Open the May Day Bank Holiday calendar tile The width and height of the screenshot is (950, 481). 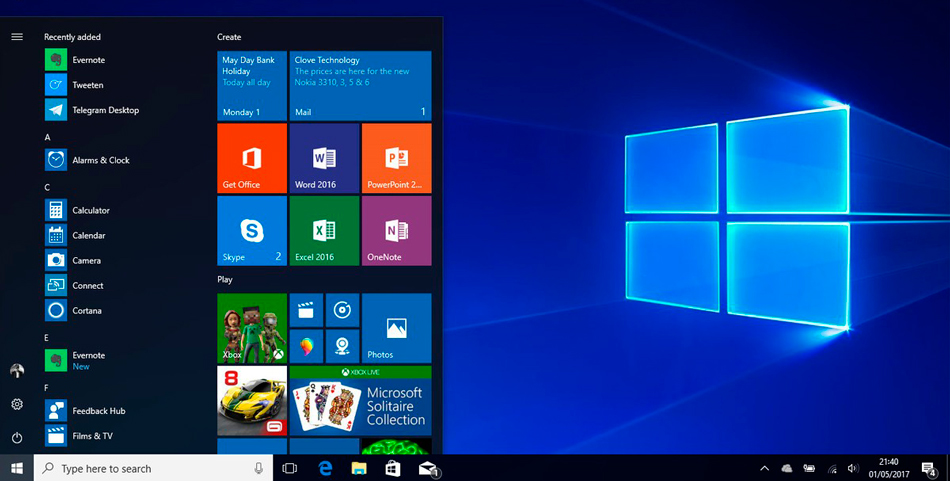click(252, 86)
